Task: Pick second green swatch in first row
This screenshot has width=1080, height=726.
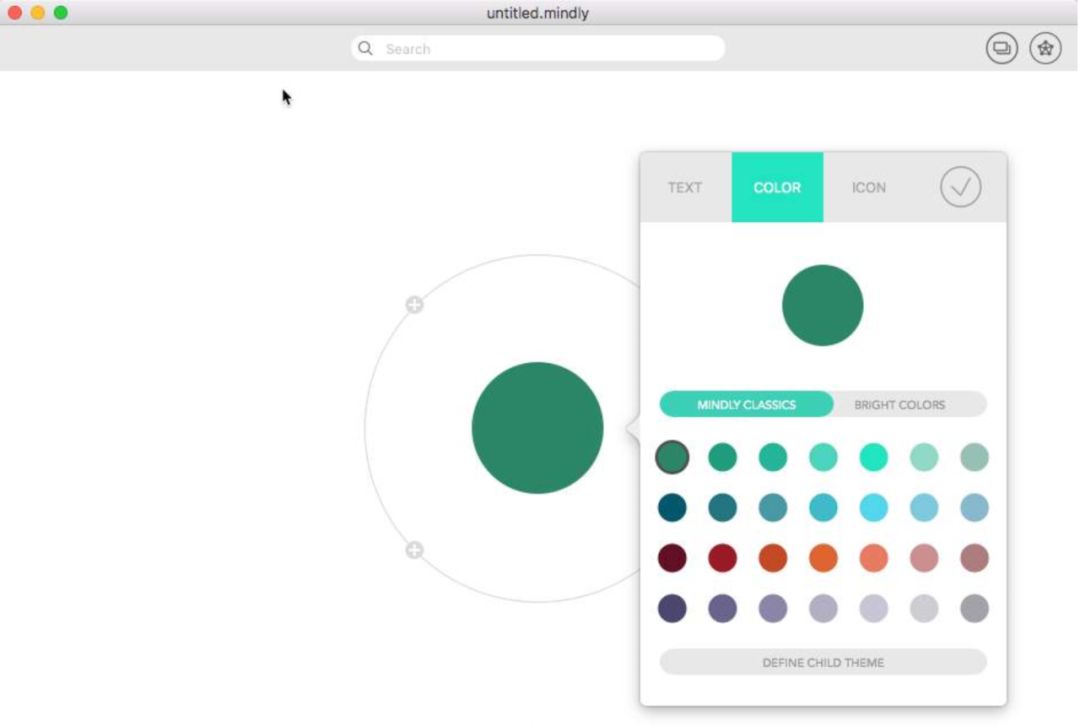Action: (722, 457)
